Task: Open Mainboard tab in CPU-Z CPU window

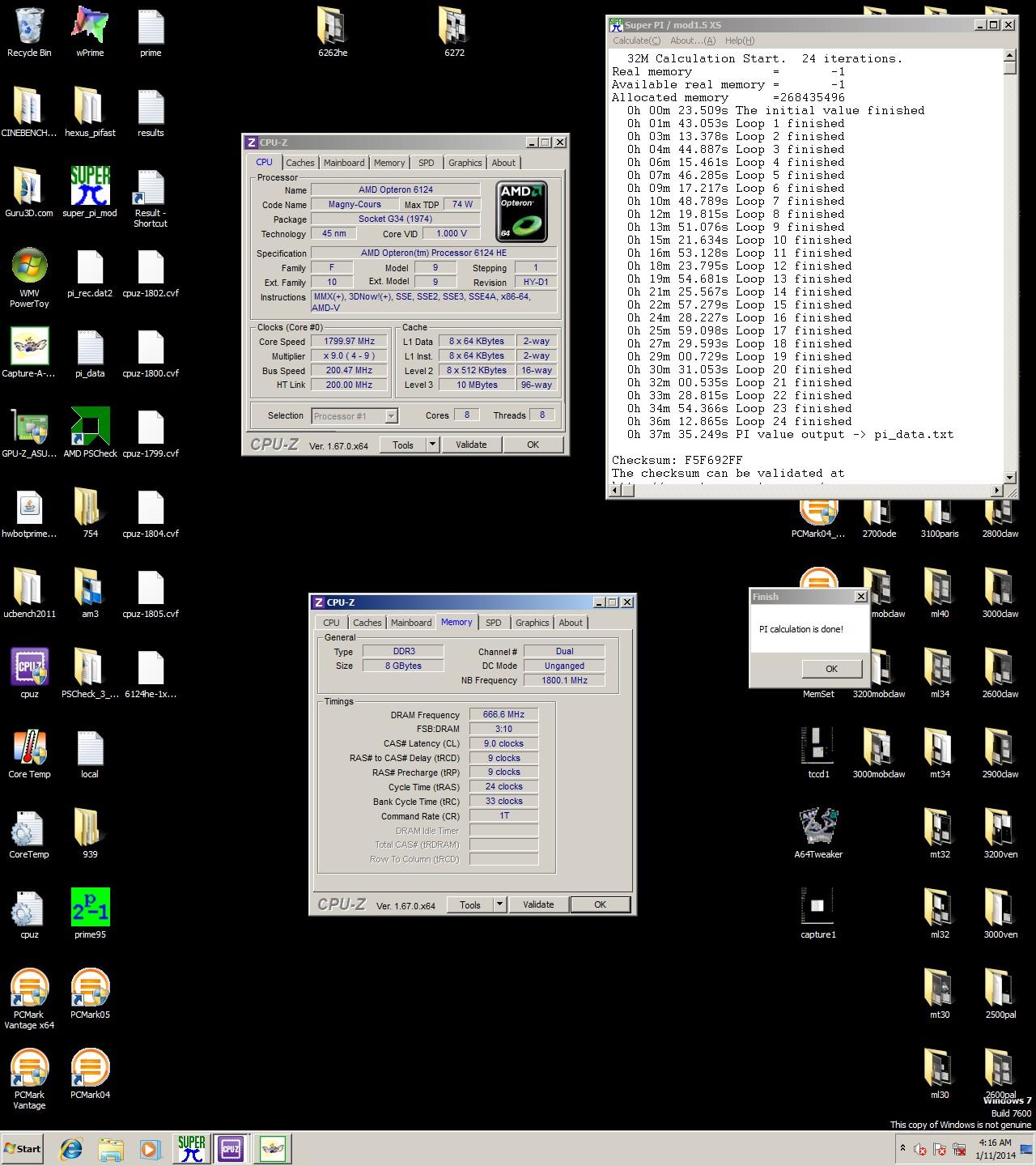Action: [x=344, y=163]
